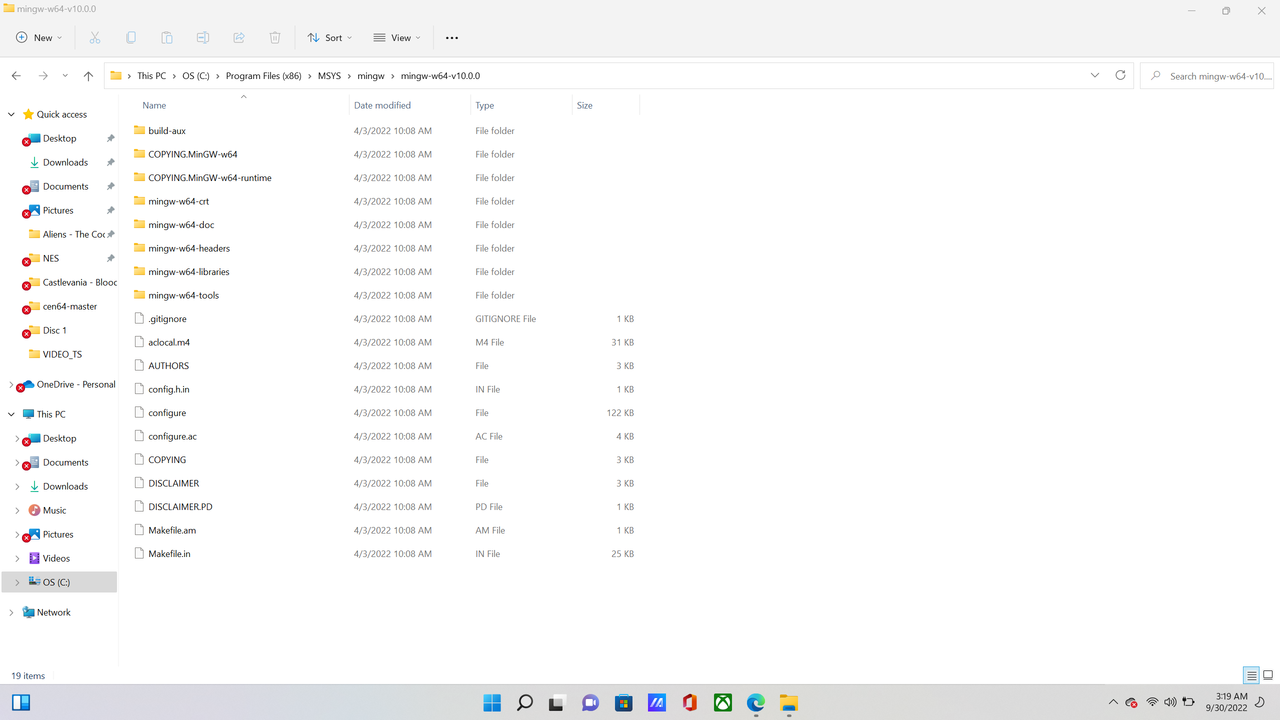
Task: Open the Windows Start menu
Action: (492, 703)
